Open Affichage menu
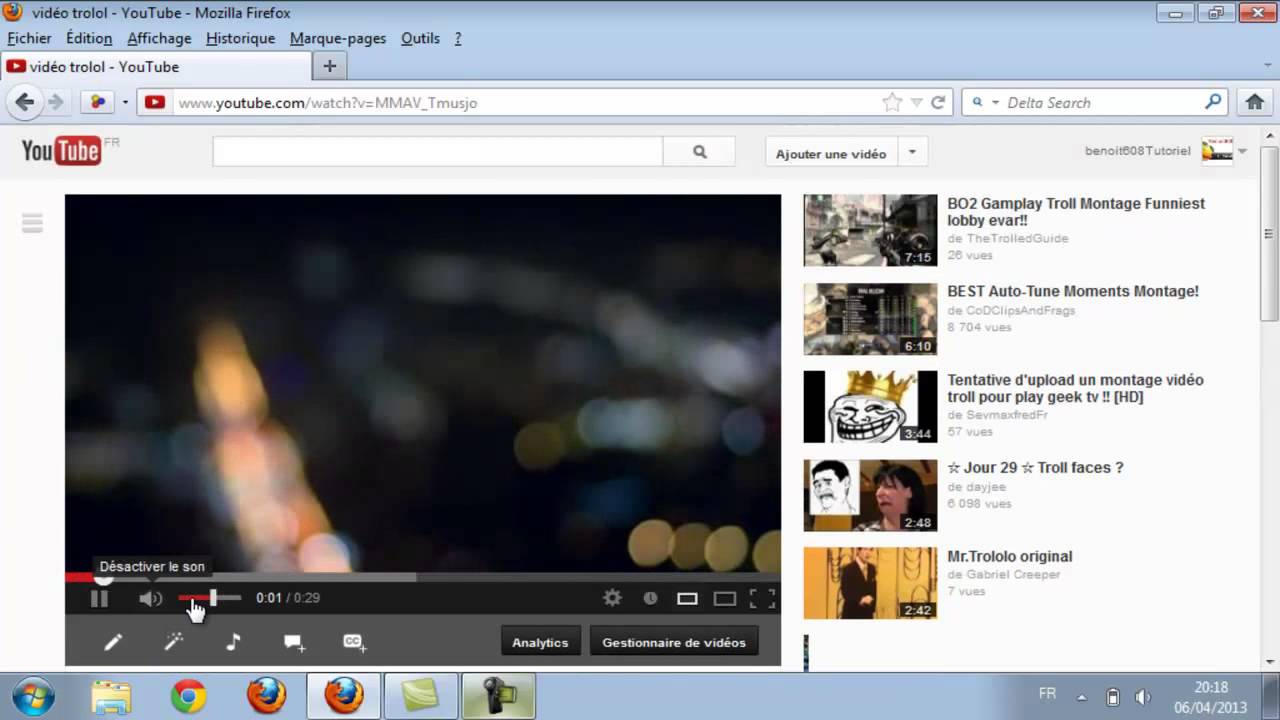This screenshot has width=1280, height=720. click(x=159, y=38)
